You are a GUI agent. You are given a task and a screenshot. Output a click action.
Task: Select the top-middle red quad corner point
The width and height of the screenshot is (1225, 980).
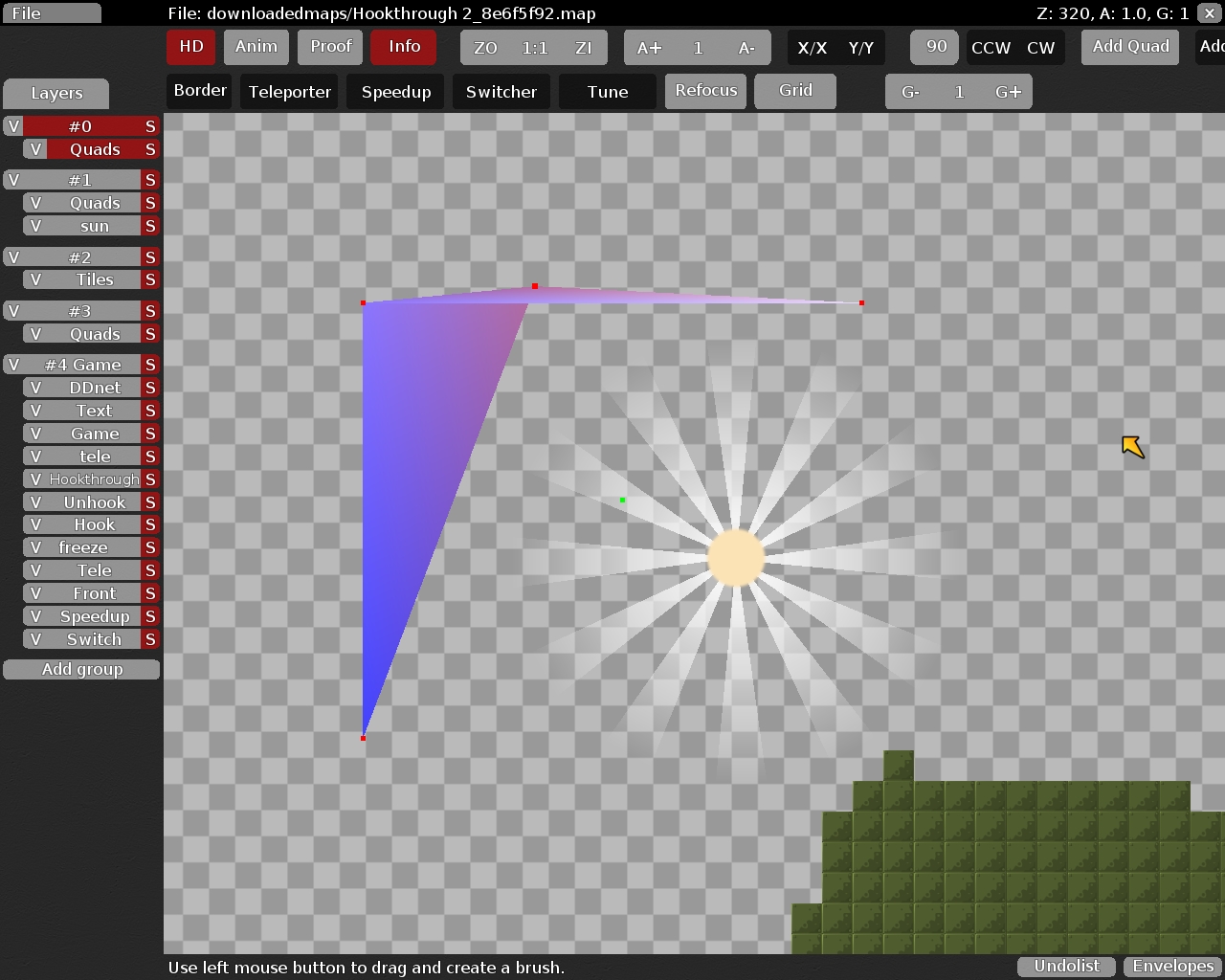(x=535, y=286)
